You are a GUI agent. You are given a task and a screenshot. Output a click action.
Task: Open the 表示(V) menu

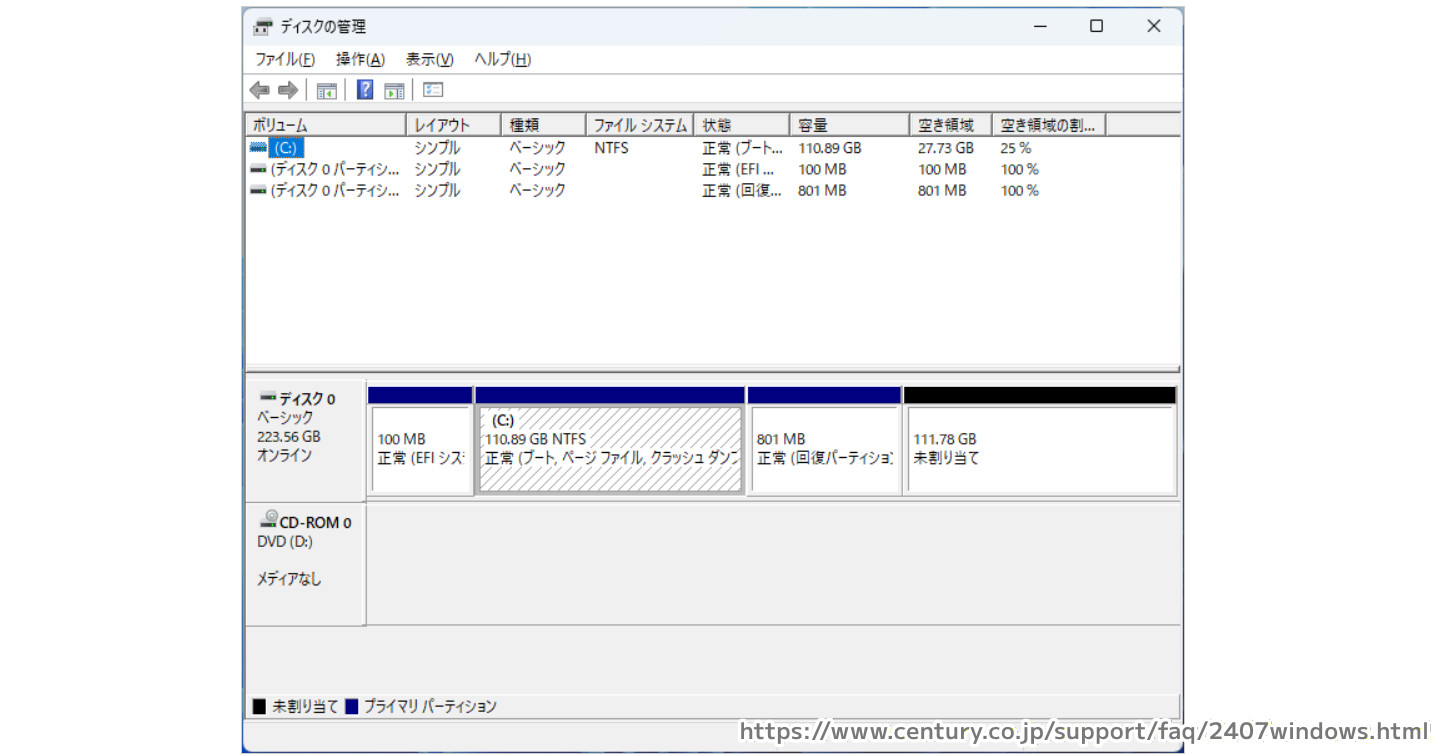coord(429,59)
